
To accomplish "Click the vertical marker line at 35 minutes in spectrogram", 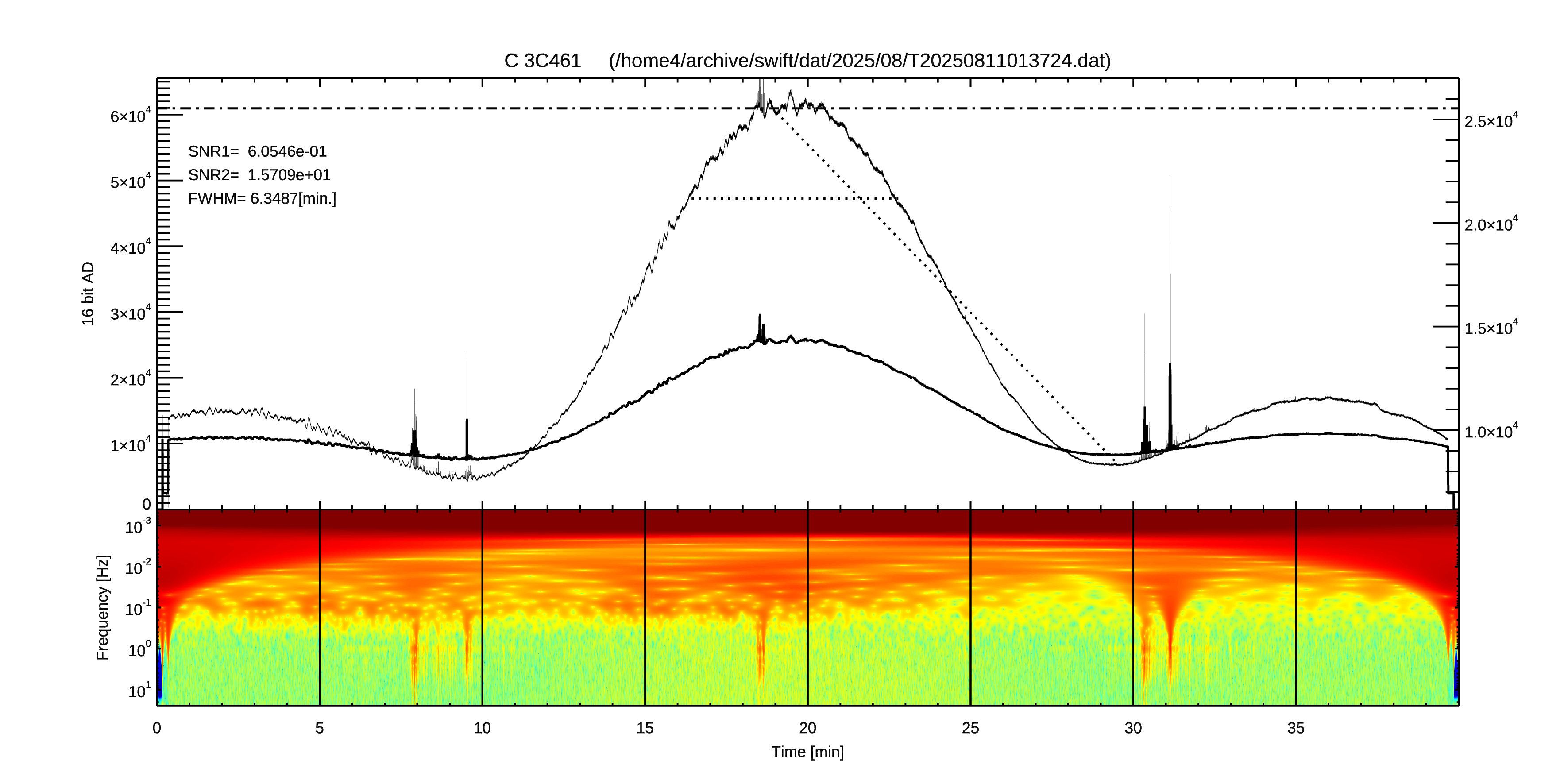I will pyautogui.click(x=1296, y=607).
